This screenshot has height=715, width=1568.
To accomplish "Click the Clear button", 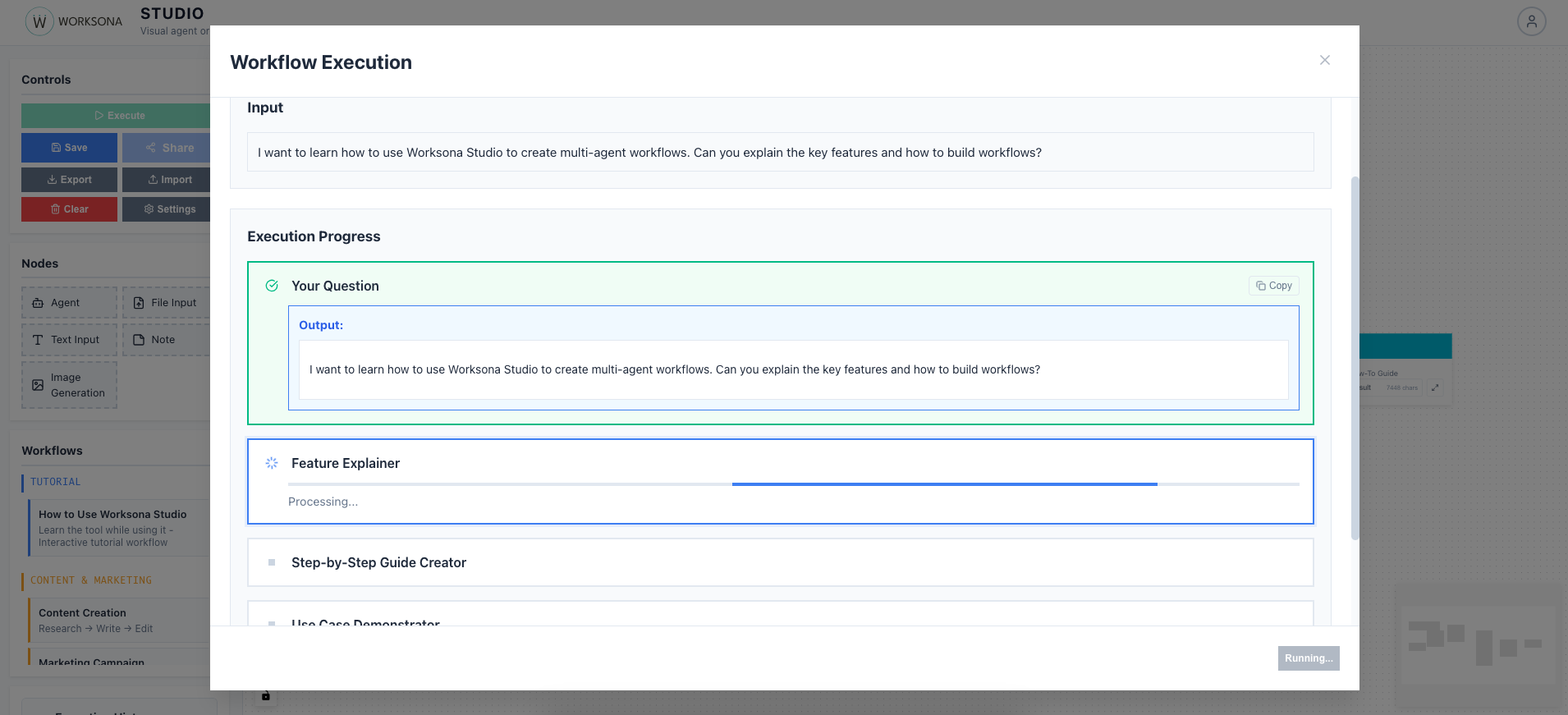I will point(69,209).
